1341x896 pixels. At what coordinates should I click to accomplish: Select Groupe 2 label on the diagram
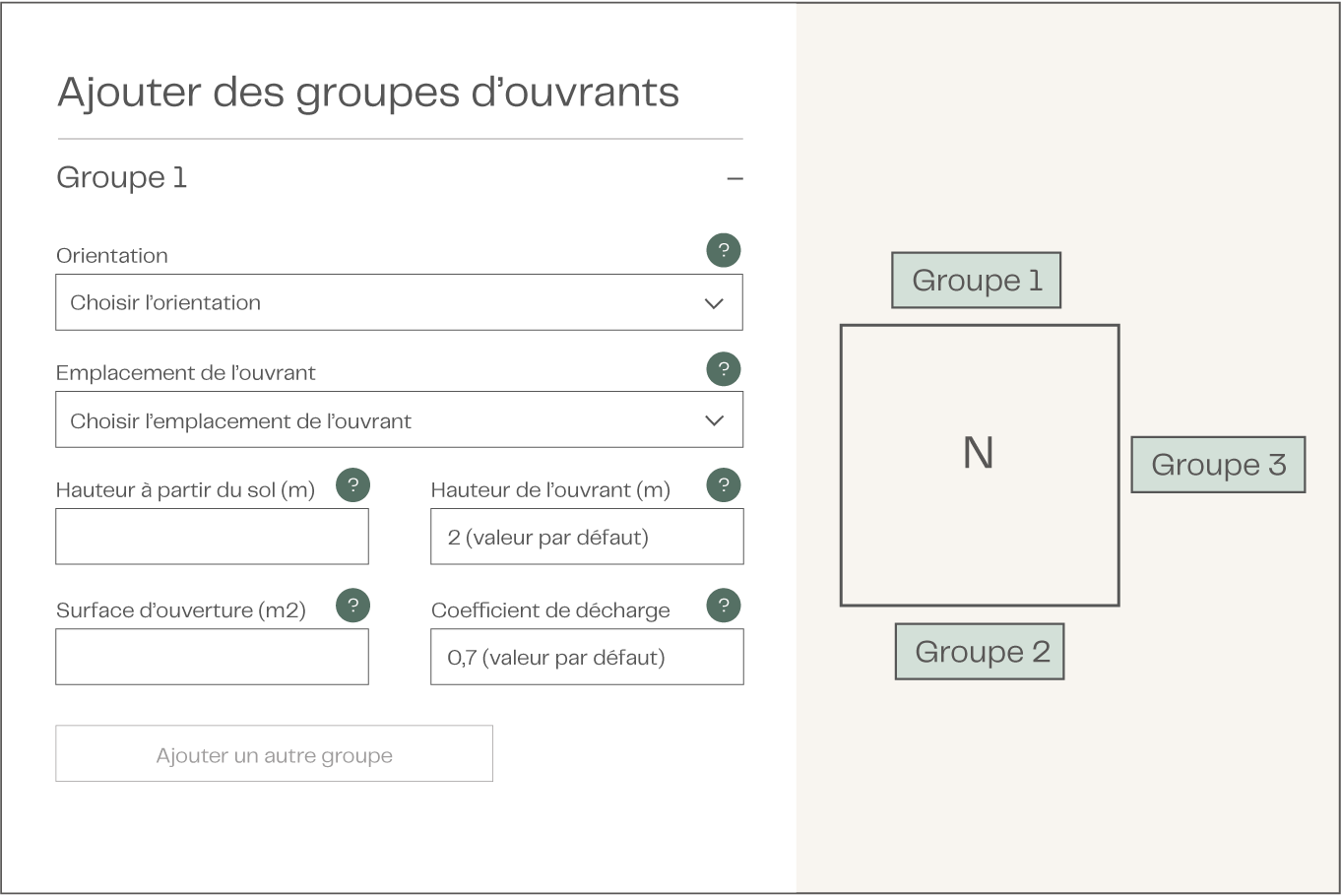coord(980,652)
